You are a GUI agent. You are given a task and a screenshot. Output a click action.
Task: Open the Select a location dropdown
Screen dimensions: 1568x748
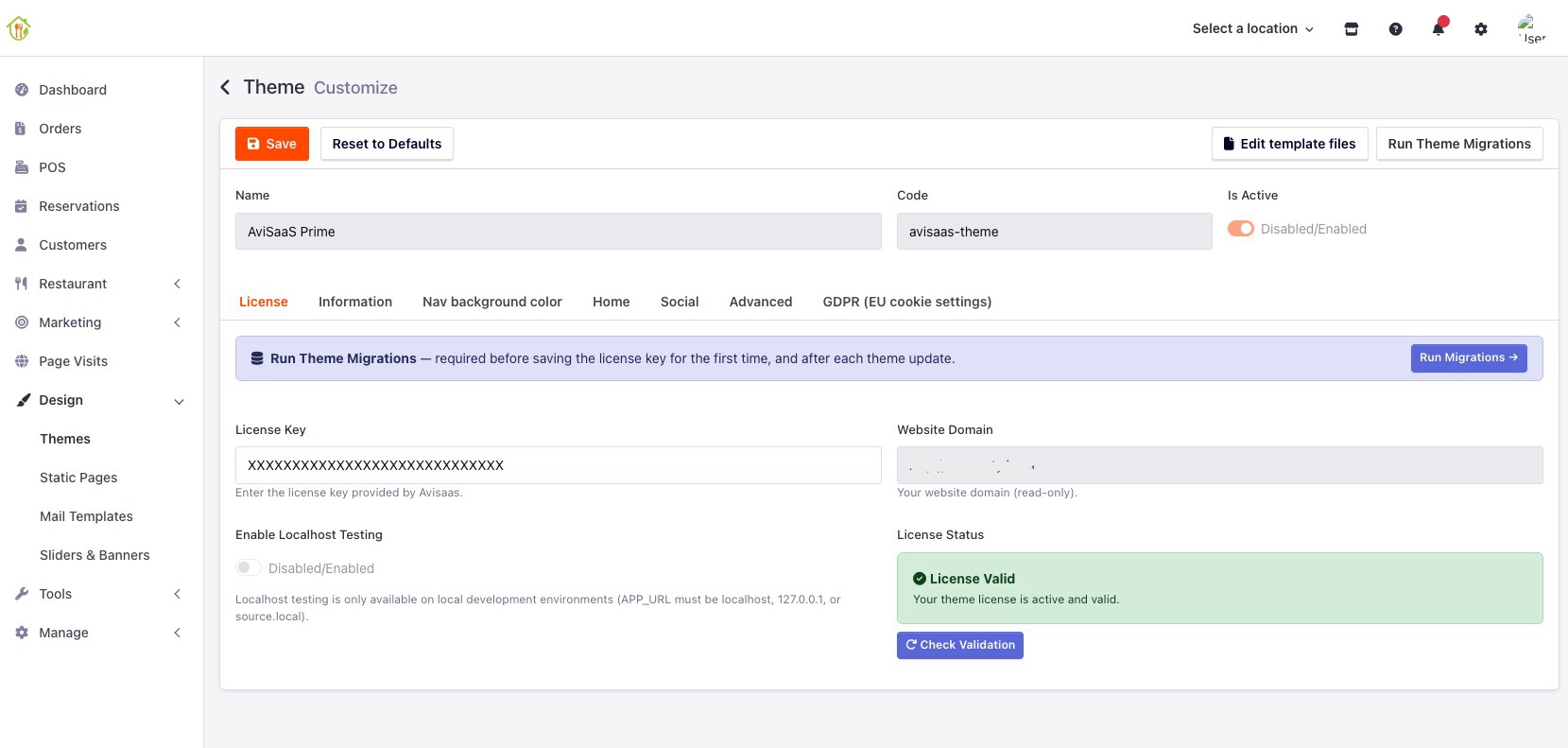(1252, 28)
